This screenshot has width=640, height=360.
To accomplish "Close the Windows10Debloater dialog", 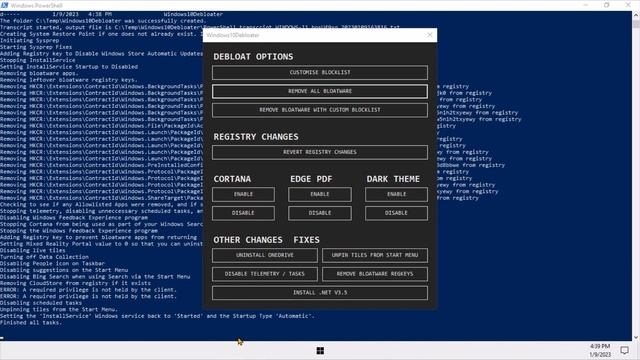I will pyautogui.click(x=429, y=35).
